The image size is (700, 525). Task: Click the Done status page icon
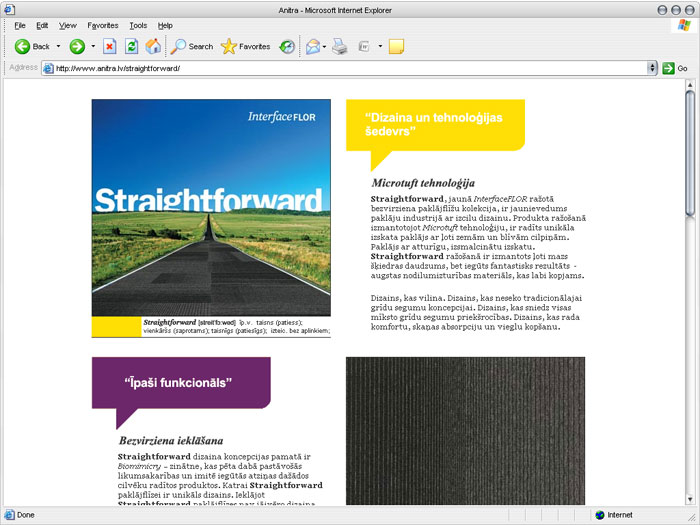(9, 515)
